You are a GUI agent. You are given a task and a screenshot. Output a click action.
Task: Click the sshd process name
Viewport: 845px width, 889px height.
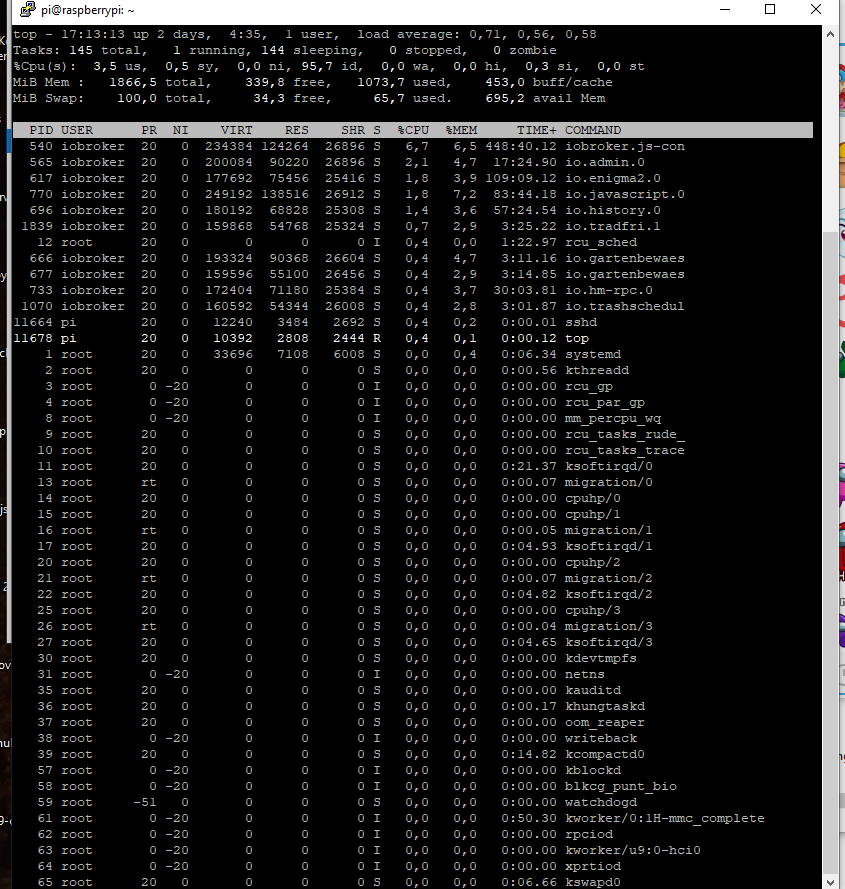tap(581, 322)
